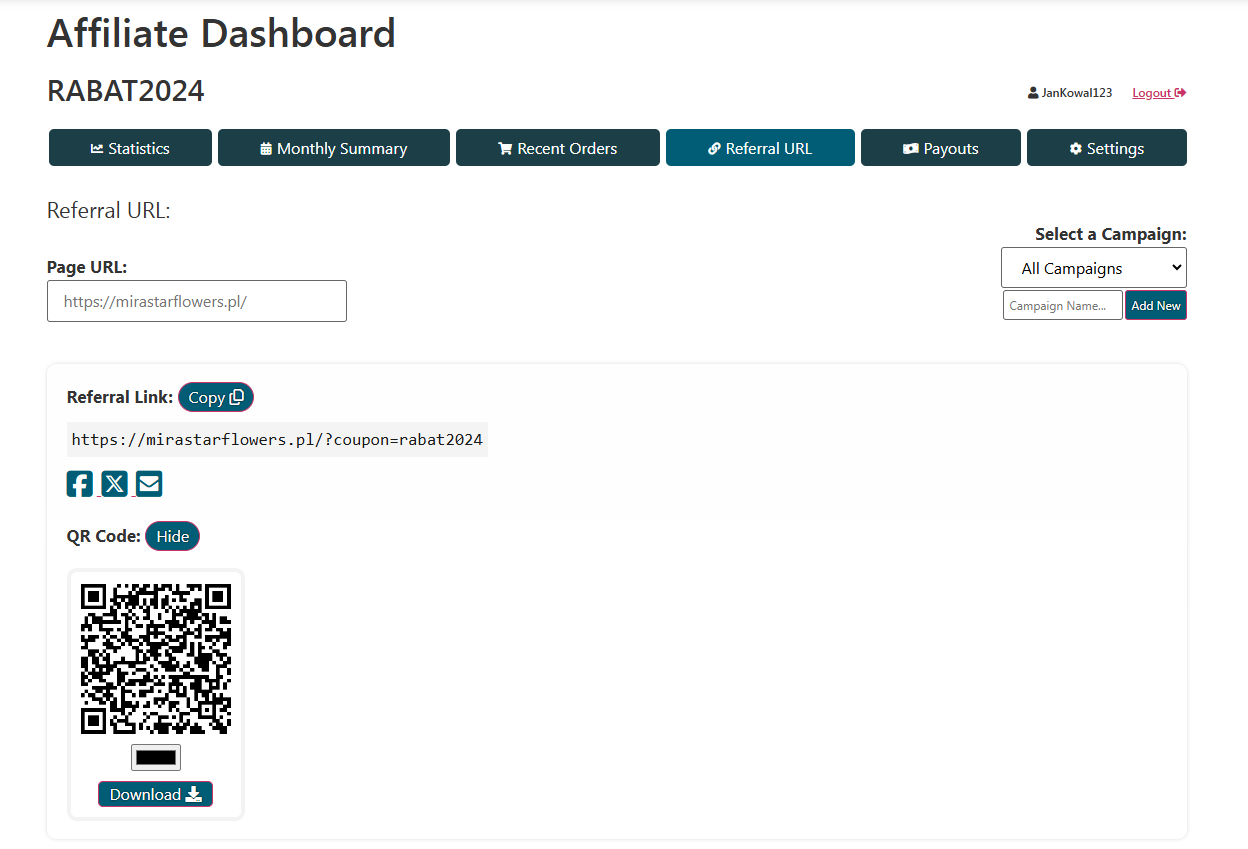Click the 'QR Code:' label
1248x849 pixels.
(104, 536)
